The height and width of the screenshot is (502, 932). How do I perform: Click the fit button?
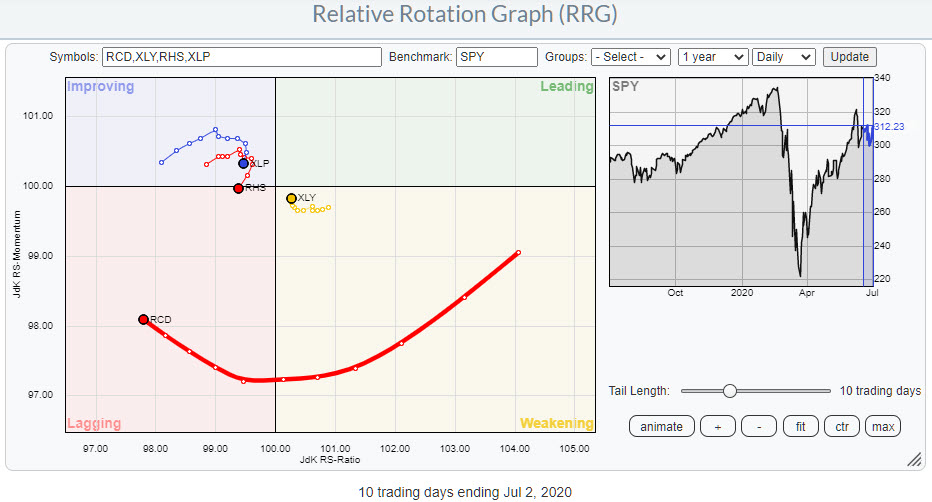[x=801, y=427]
